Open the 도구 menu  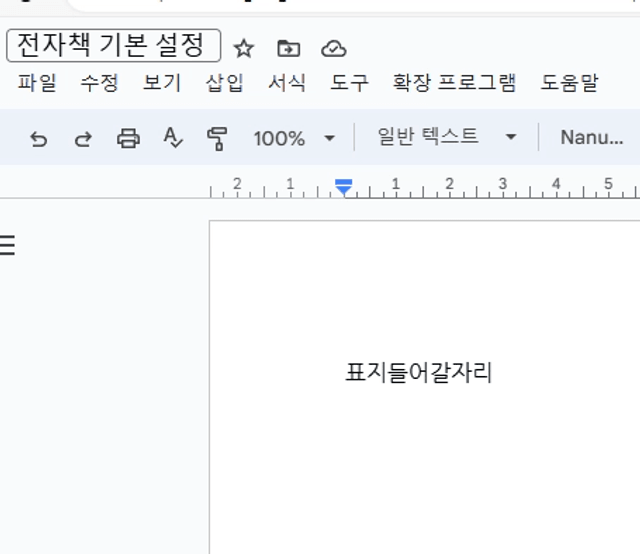coord(349,82)
